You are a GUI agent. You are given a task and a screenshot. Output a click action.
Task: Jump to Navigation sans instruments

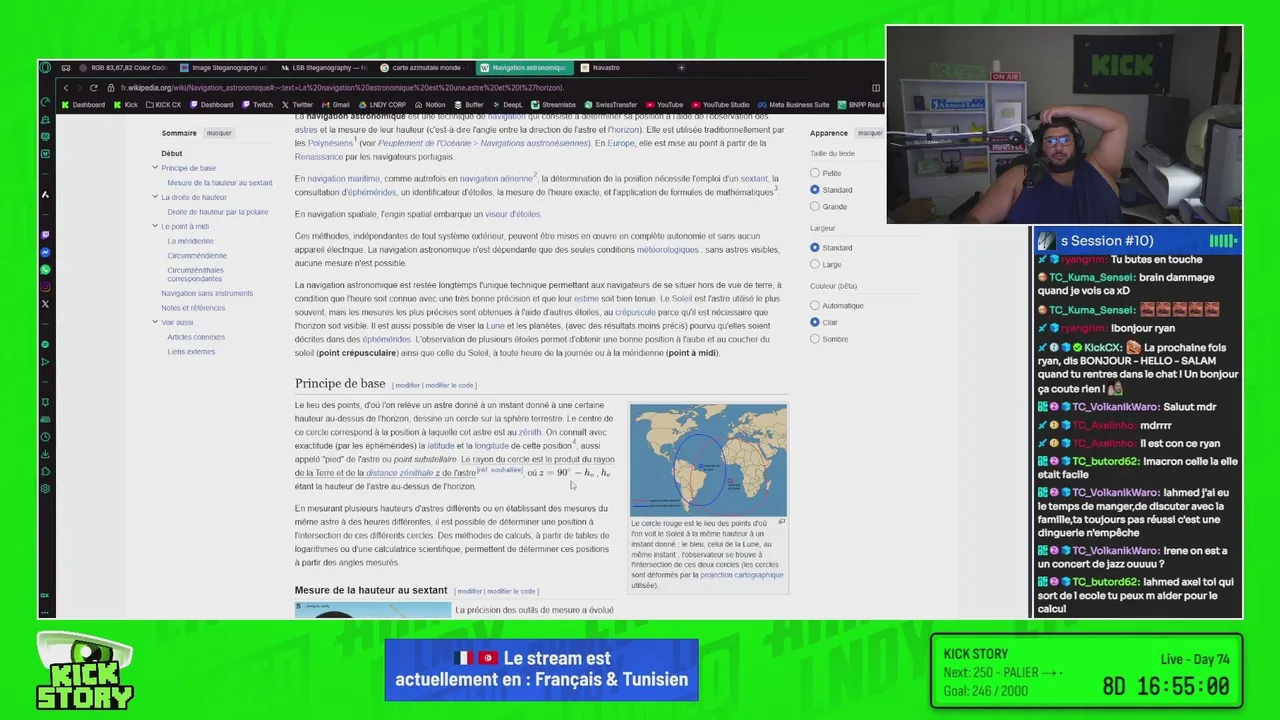click(207, 293)
